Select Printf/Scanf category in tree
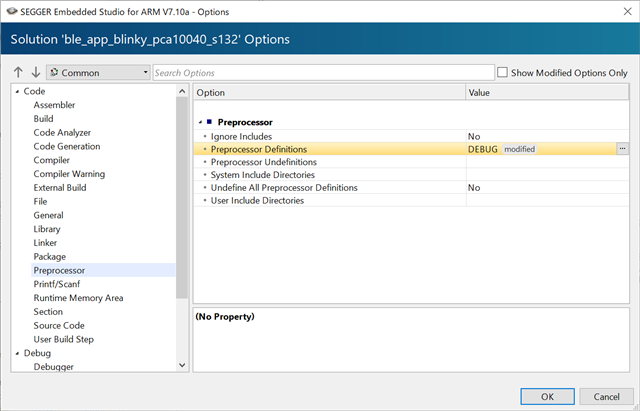Screen dimensions: 640x411 (x=56, y=284)
